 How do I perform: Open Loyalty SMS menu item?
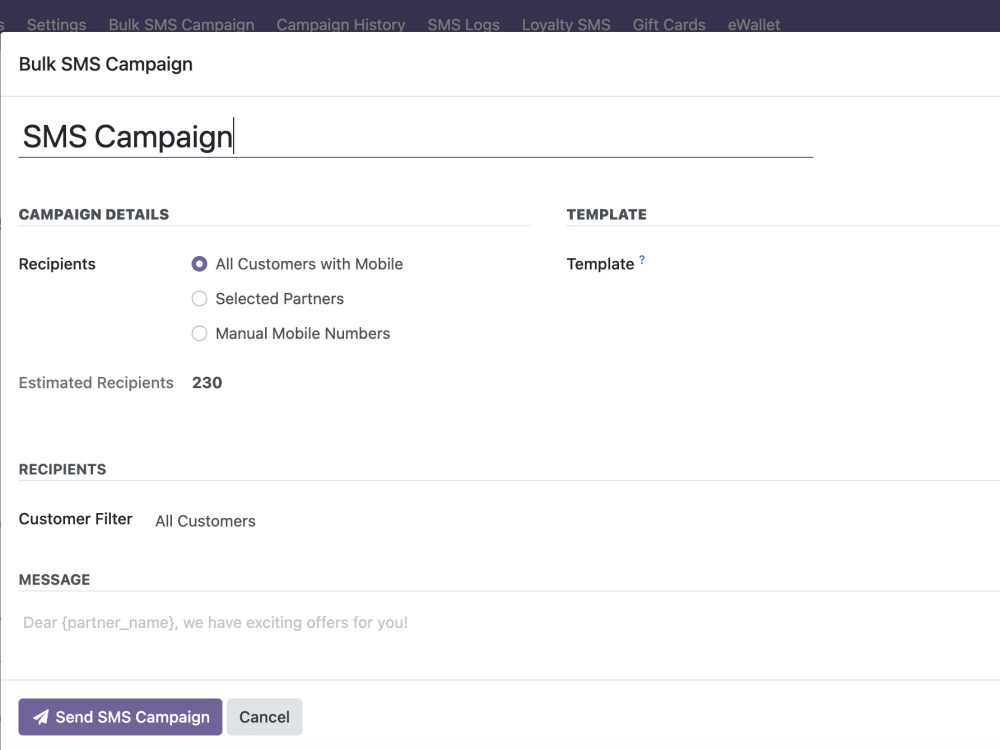coord(566,24)
